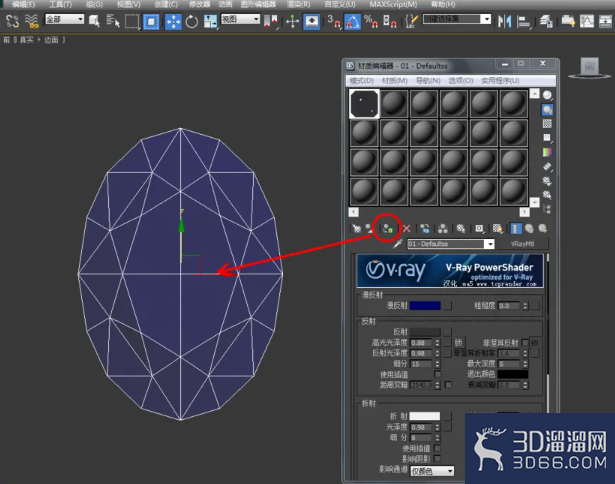Viewport: 615px width, 484px height.
Task: Select the Select and Move tool
Action: [x=173, y=21]
